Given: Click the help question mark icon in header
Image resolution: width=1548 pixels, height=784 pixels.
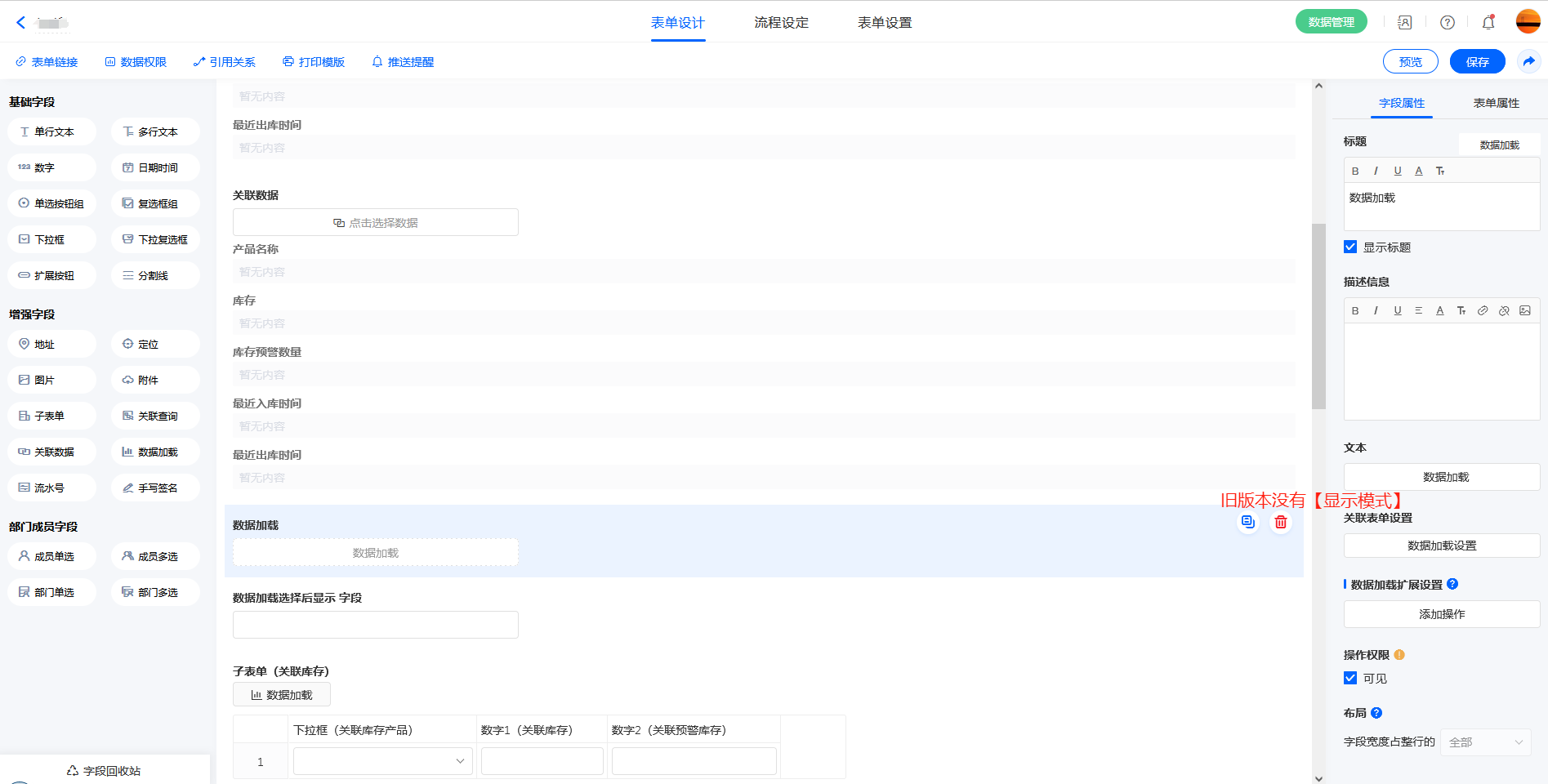Looking at the screenshot, I should click(x=1447, y=23).
